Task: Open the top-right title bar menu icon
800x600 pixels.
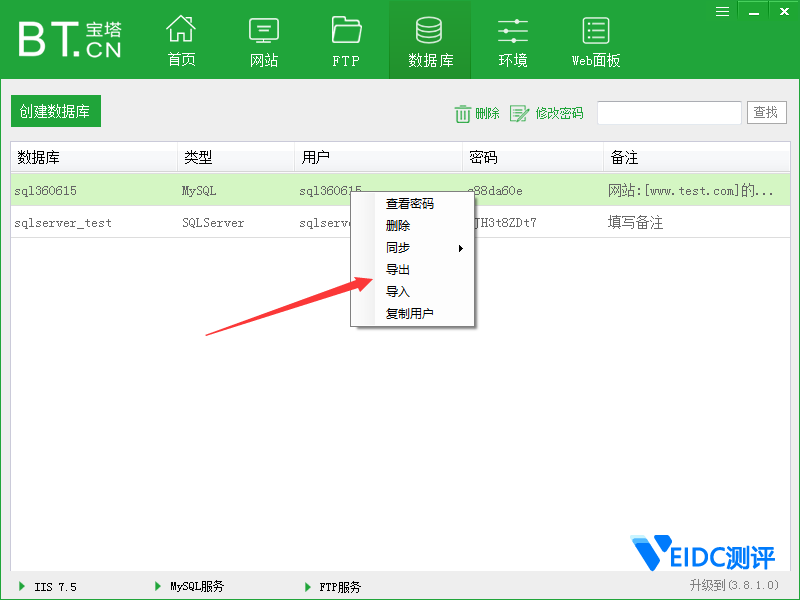Action: click(722, 11)
